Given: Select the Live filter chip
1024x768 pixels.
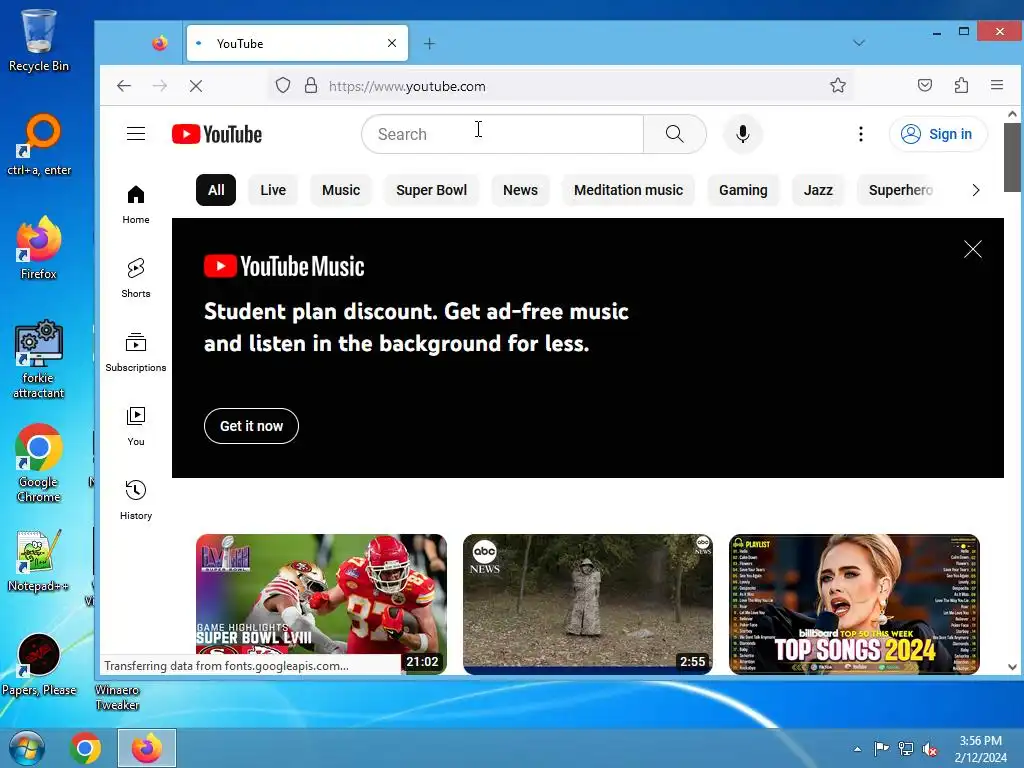Looking at the screenshot, I should (x=273, y=190).
